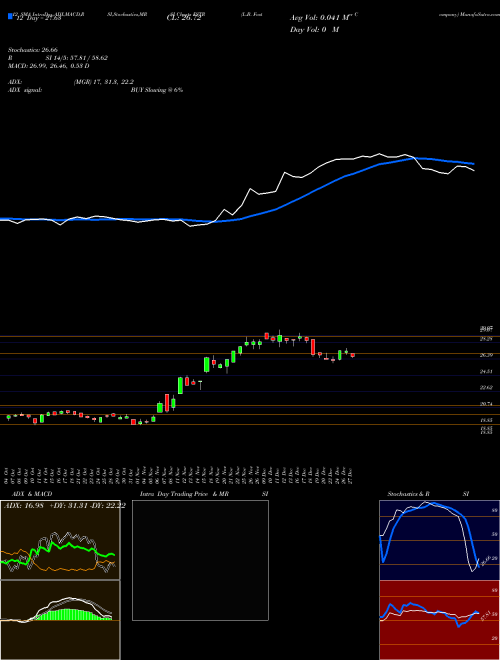The width and height of the screenshot is (500, 660).
Task: Click the 20.74 price axis label
Action: 487,404
